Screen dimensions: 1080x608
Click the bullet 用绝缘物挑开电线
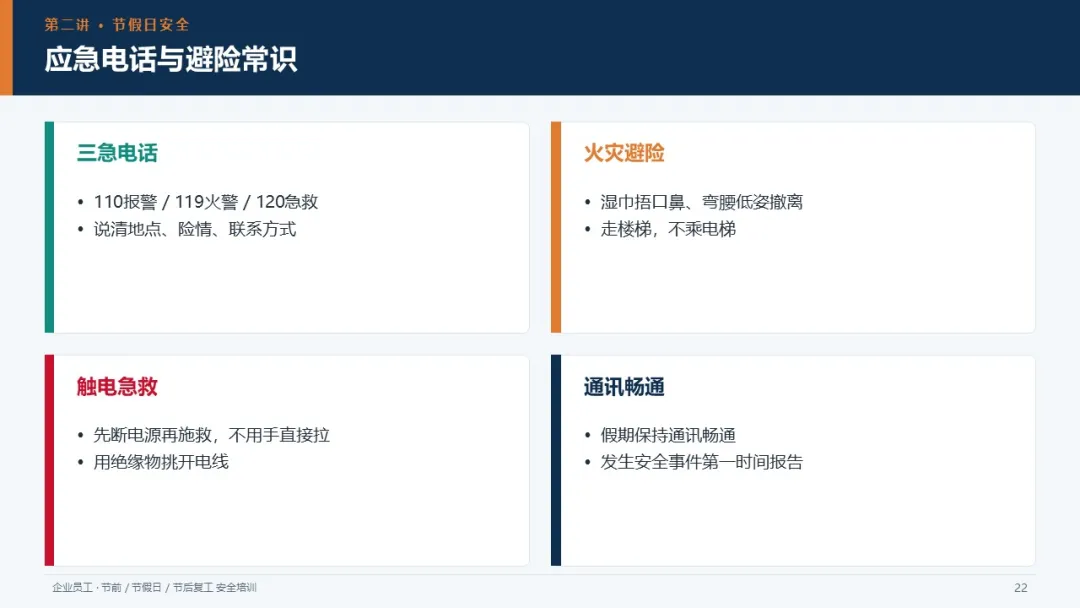coord(160,462)
